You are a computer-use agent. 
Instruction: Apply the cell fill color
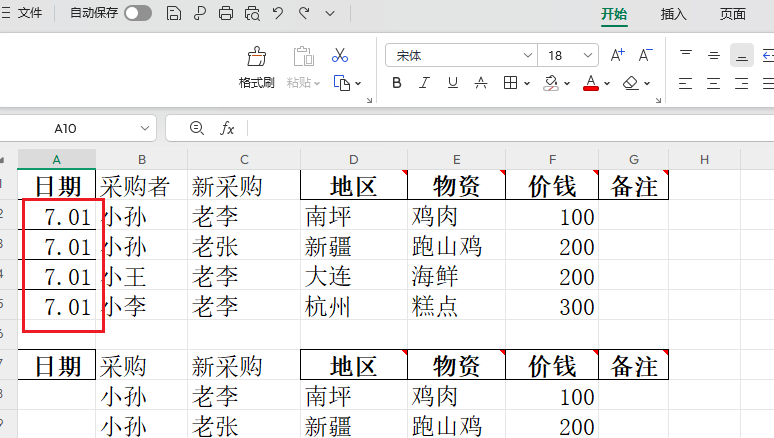(551, 83)
